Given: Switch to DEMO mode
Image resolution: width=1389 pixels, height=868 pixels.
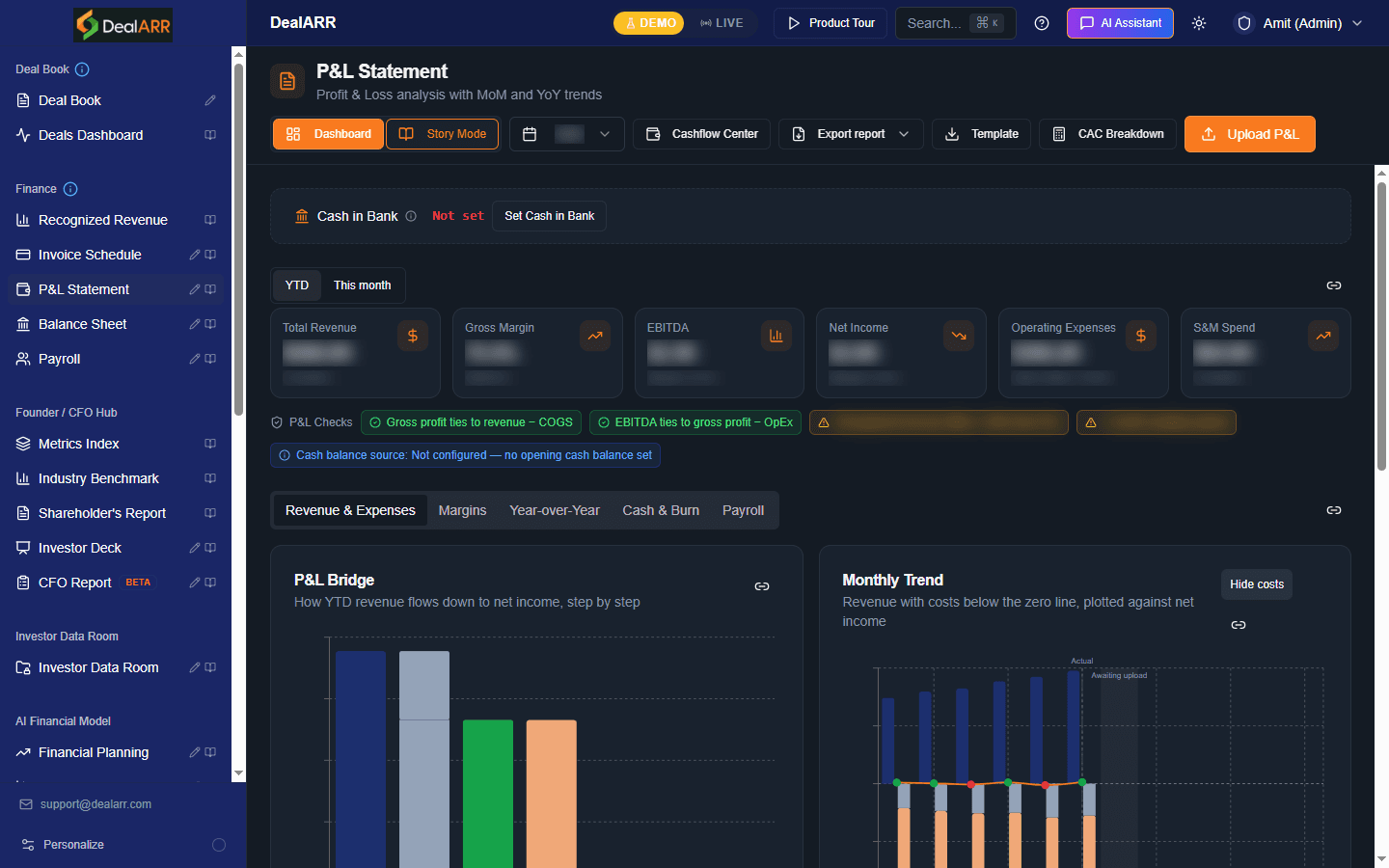Looking at the screenshot, I should click(x=648, y=23).
